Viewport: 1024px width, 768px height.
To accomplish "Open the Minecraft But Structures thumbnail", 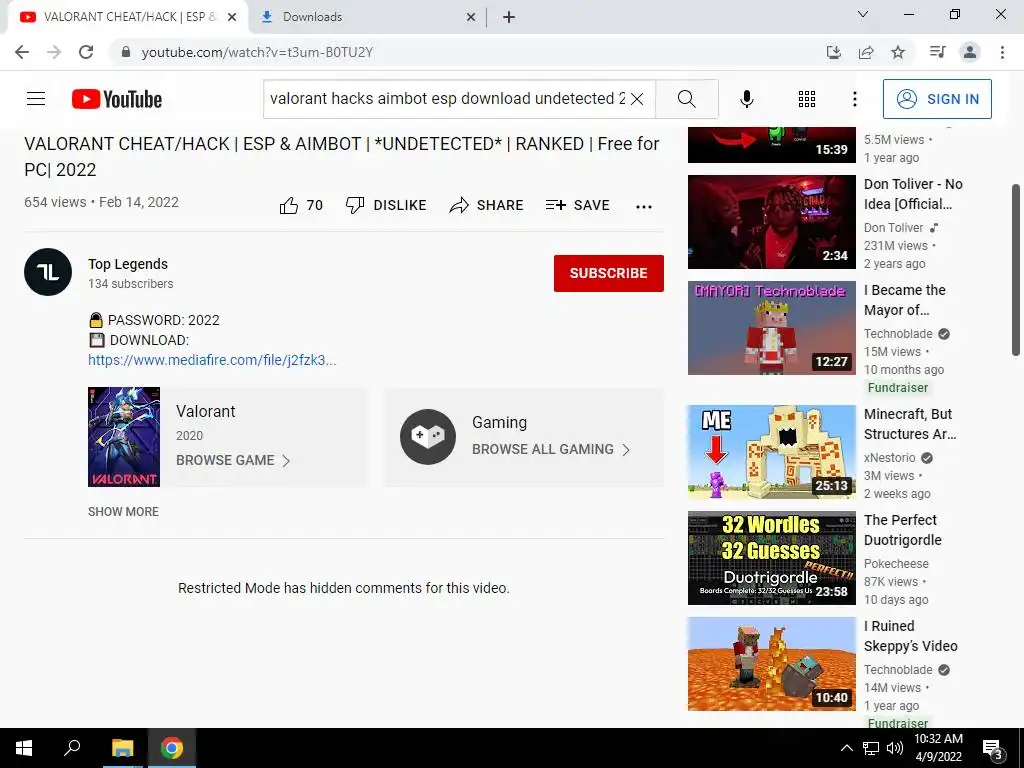I will pyautogui.click(x=771, y=452).
